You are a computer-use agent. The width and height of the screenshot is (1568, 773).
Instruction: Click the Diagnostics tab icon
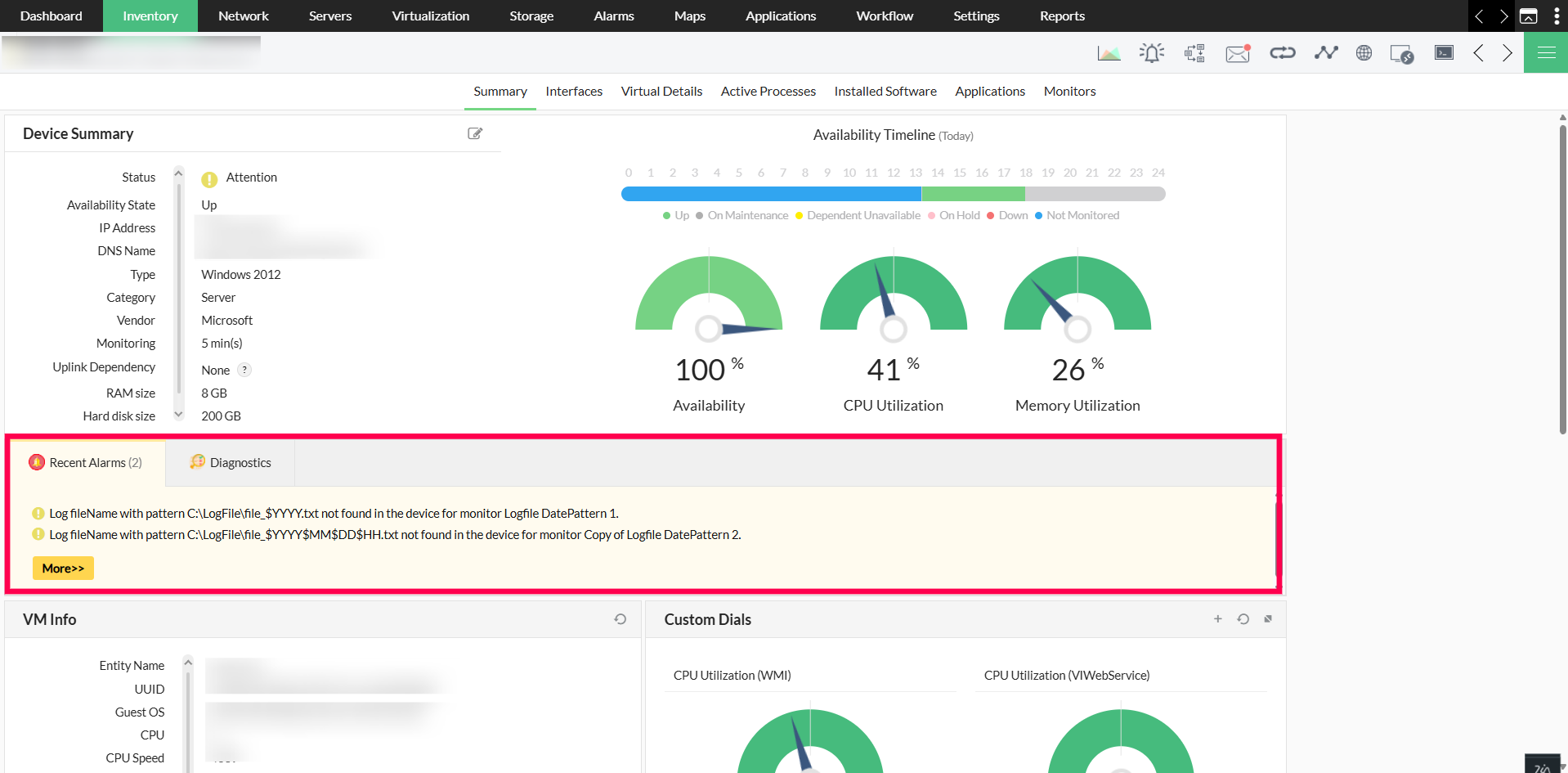tap(197, 462)
